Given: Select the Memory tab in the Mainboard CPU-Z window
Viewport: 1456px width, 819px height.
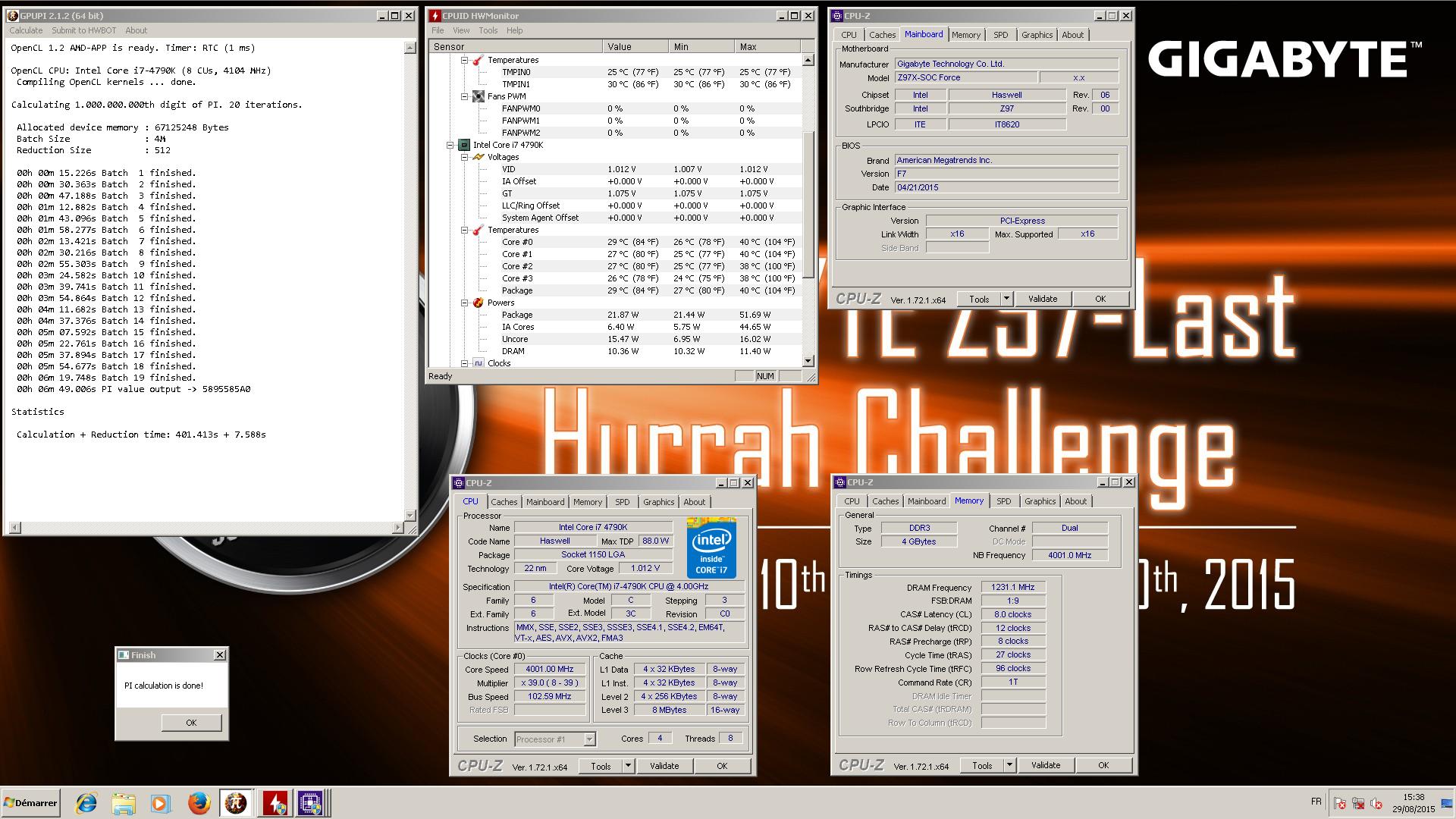Looking at the screenshot, I should (966, 35).
